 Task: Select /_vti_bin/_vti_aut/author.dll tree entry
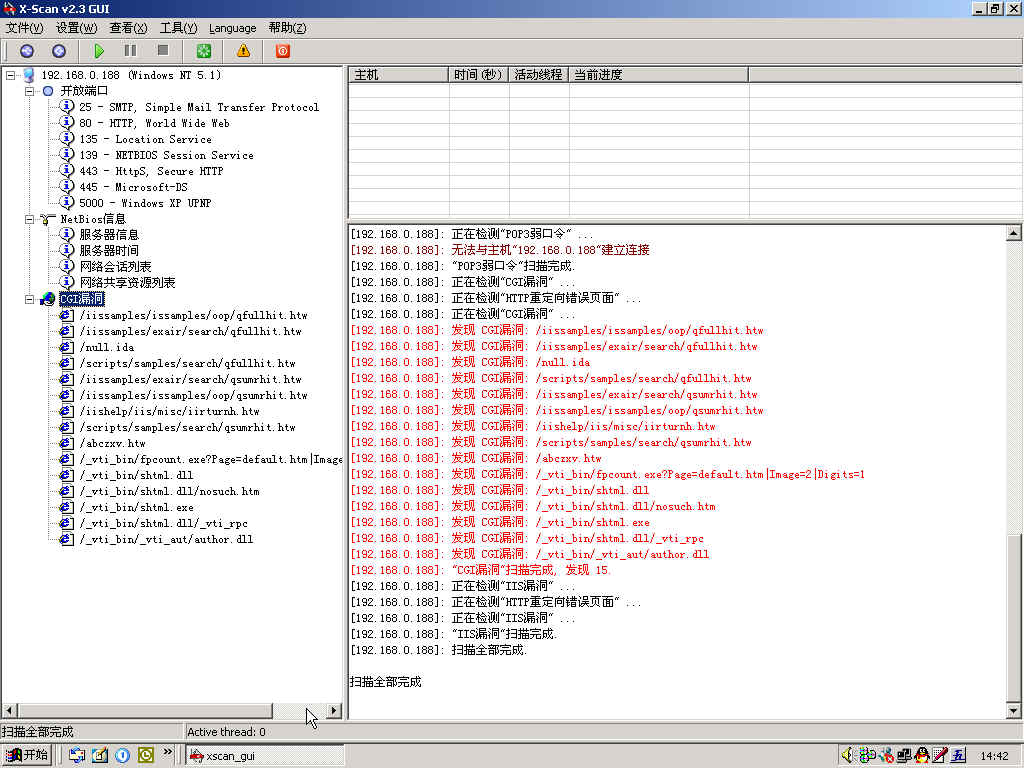[166, 539]
